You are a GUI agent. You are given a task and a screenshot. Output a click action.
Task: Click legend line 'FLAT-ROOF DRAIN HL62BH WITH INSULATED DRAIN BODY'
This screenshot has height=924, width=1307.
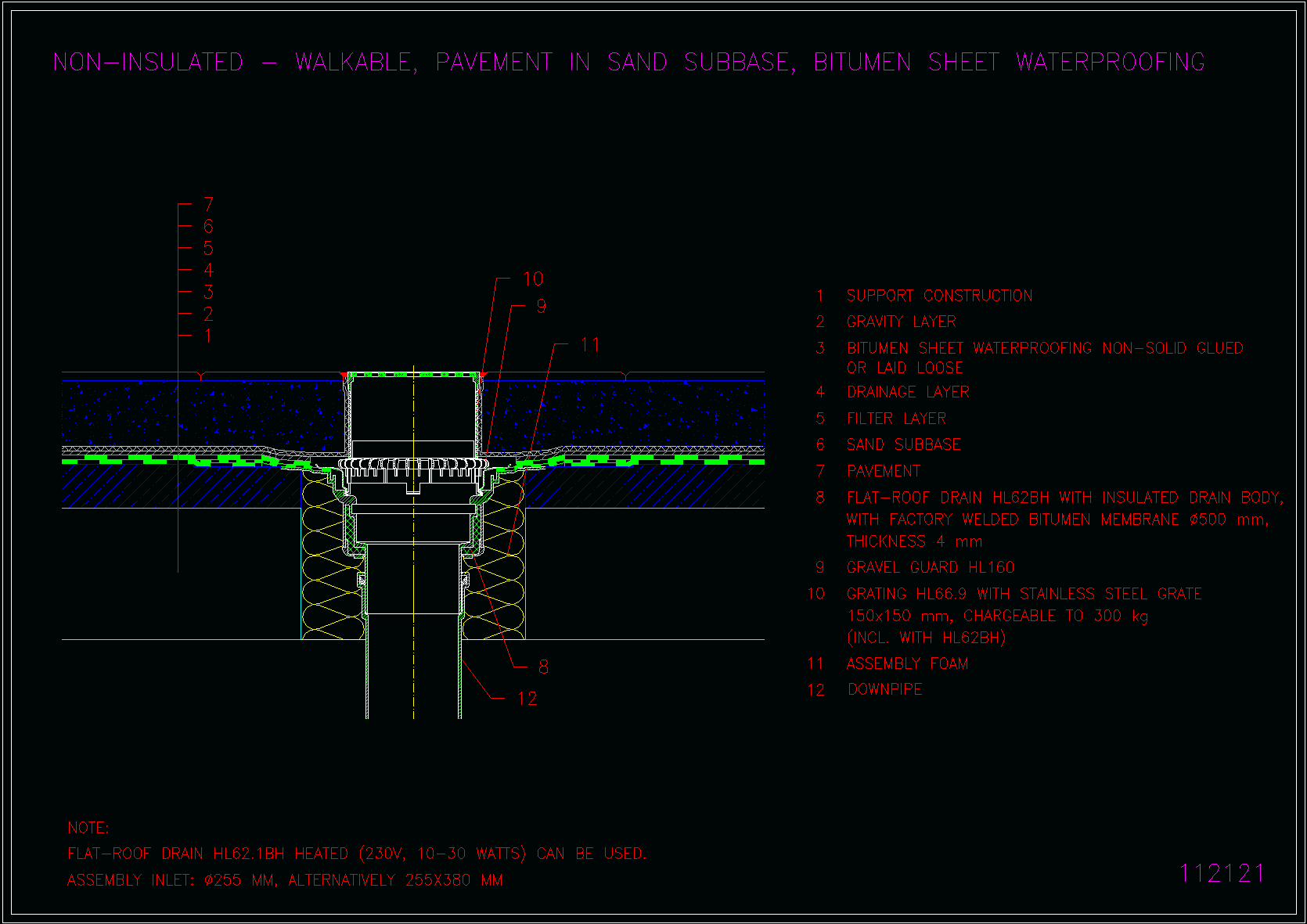tap(1064, 498)
